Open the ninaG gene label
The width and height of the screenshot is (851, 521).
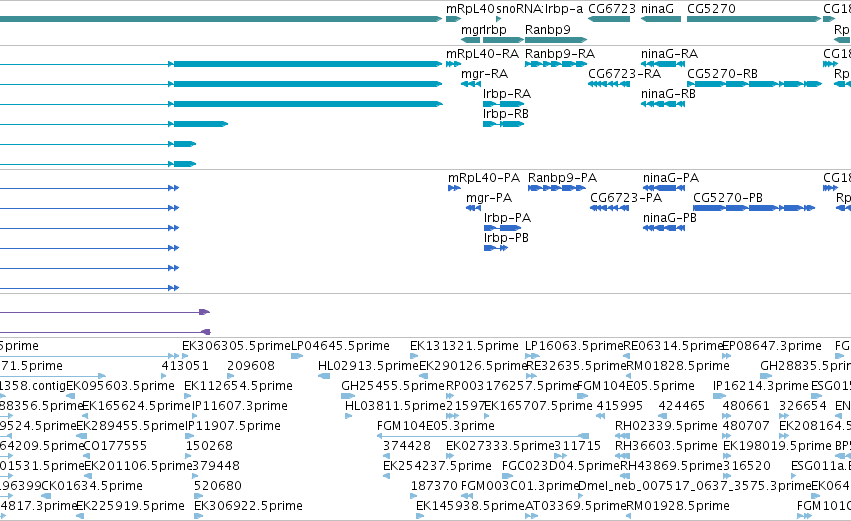point(657,9)
